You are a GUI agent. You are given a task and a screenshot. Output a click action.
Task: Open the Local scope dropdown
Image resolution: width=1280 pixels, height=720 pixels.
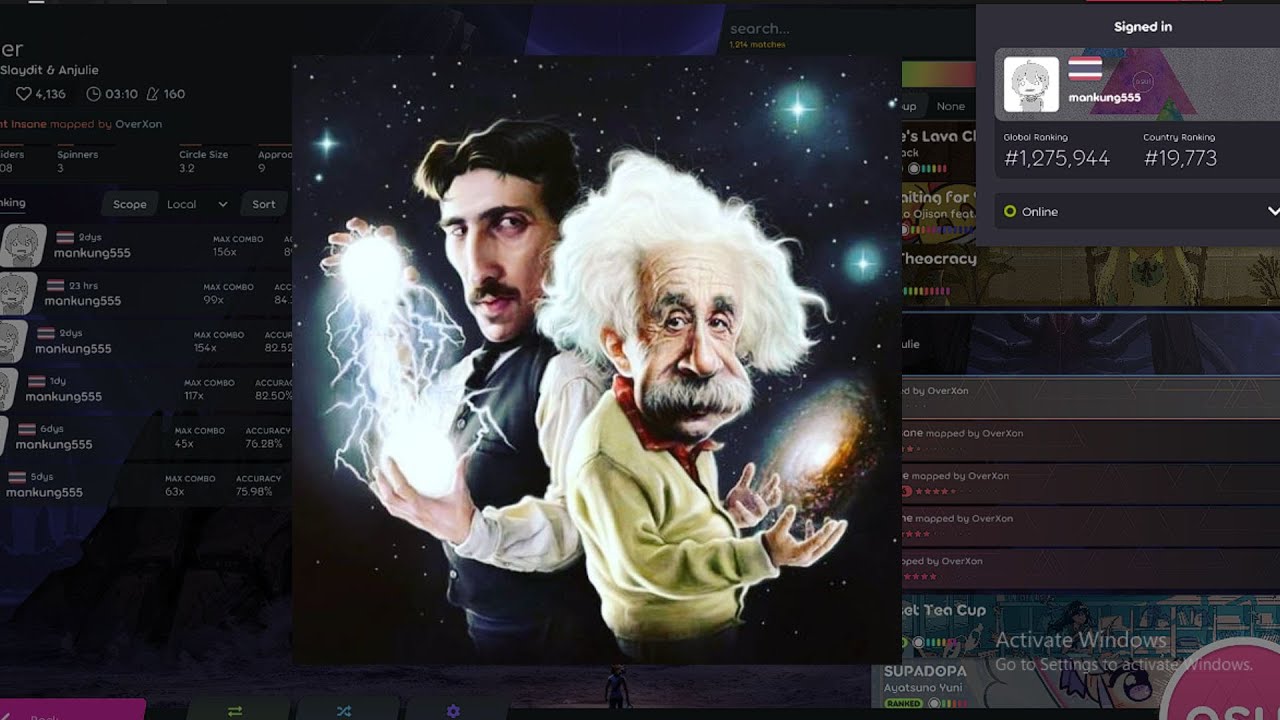pos(197,204)
